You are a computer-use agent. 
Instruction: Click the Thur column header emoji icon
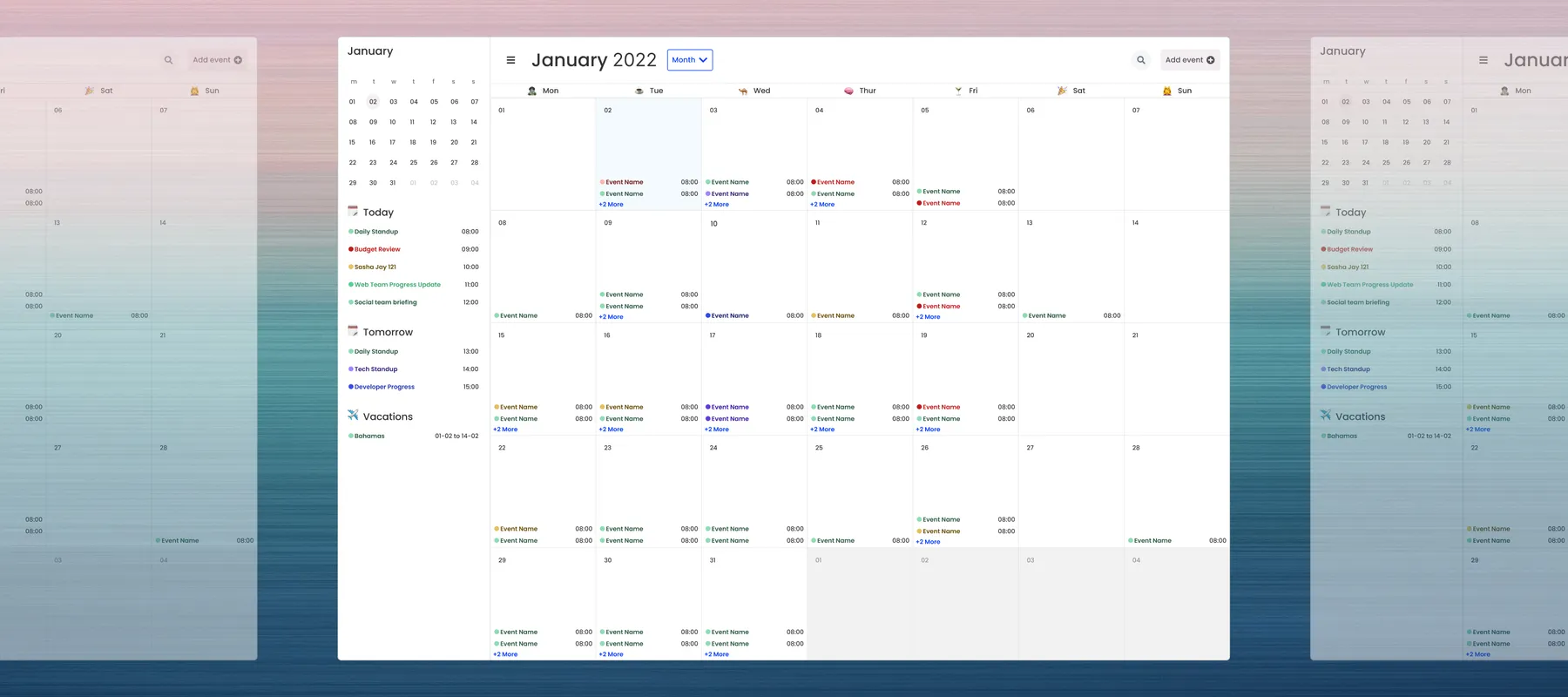tap(849, 91)
